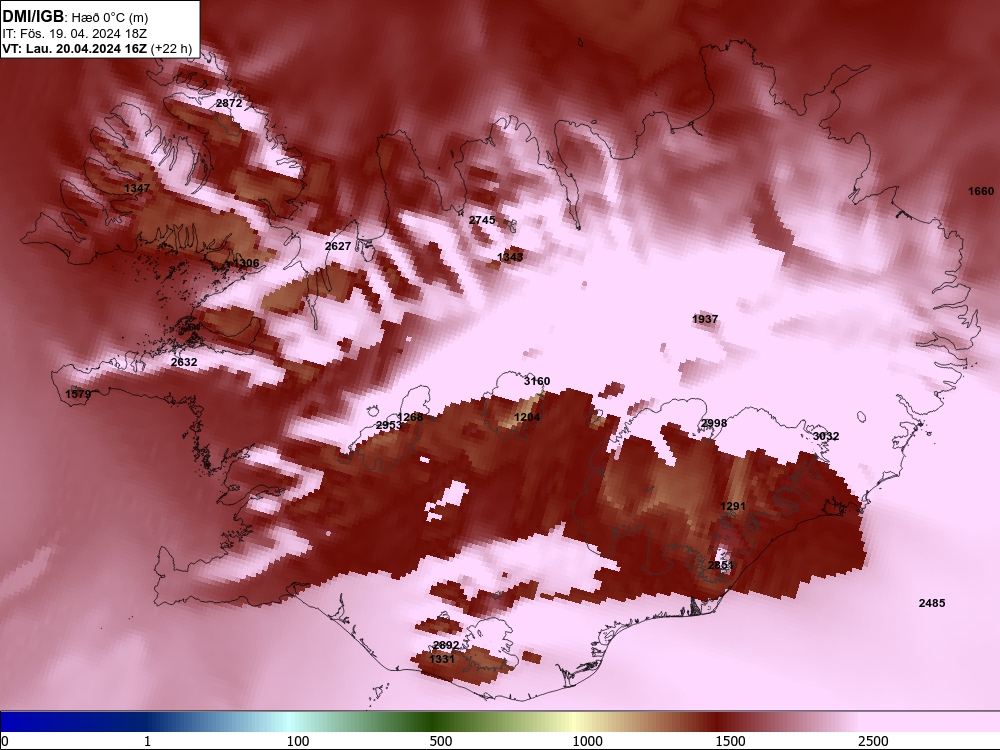Click the map value 1347

point(137,188)
